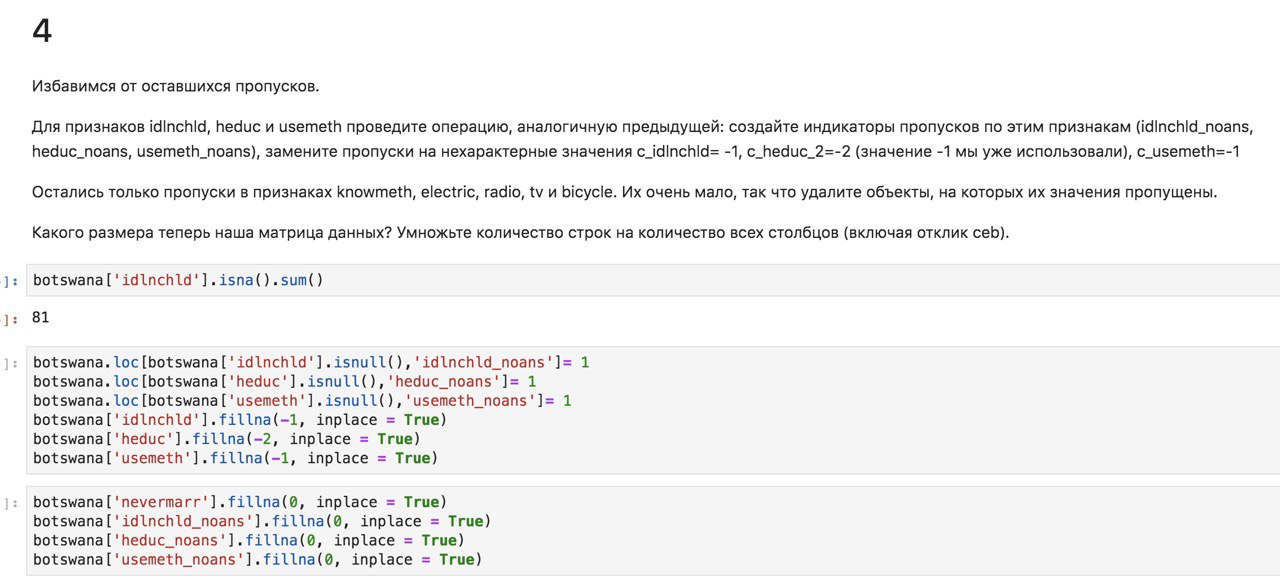Click the line botswana['usemeth'].fillna(-1, inplace = True)
The height and width of the screenshot is (584, 1280).
coord(236,458)
